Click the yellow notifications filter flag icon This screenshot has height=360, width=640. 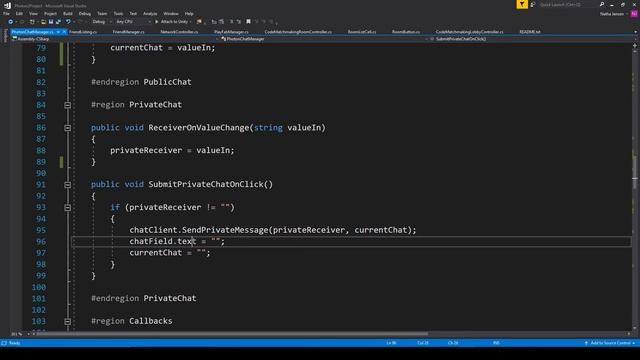pos(522,4)
